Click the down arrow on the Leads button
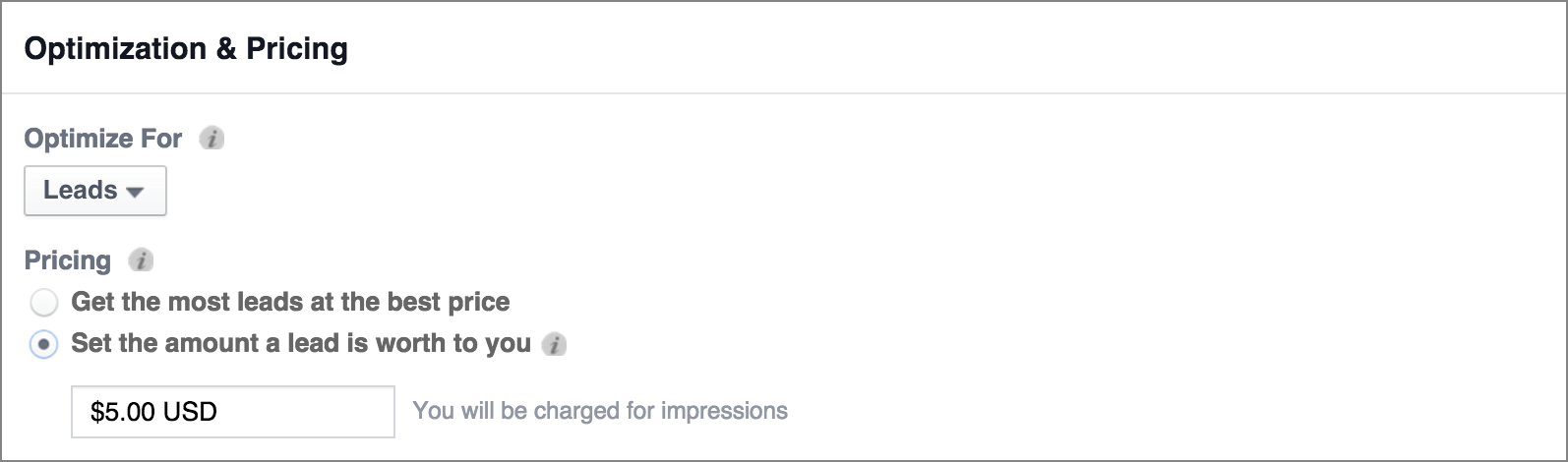The width and height of the screenshot is (1568, 462). click(x=135, y=193)
